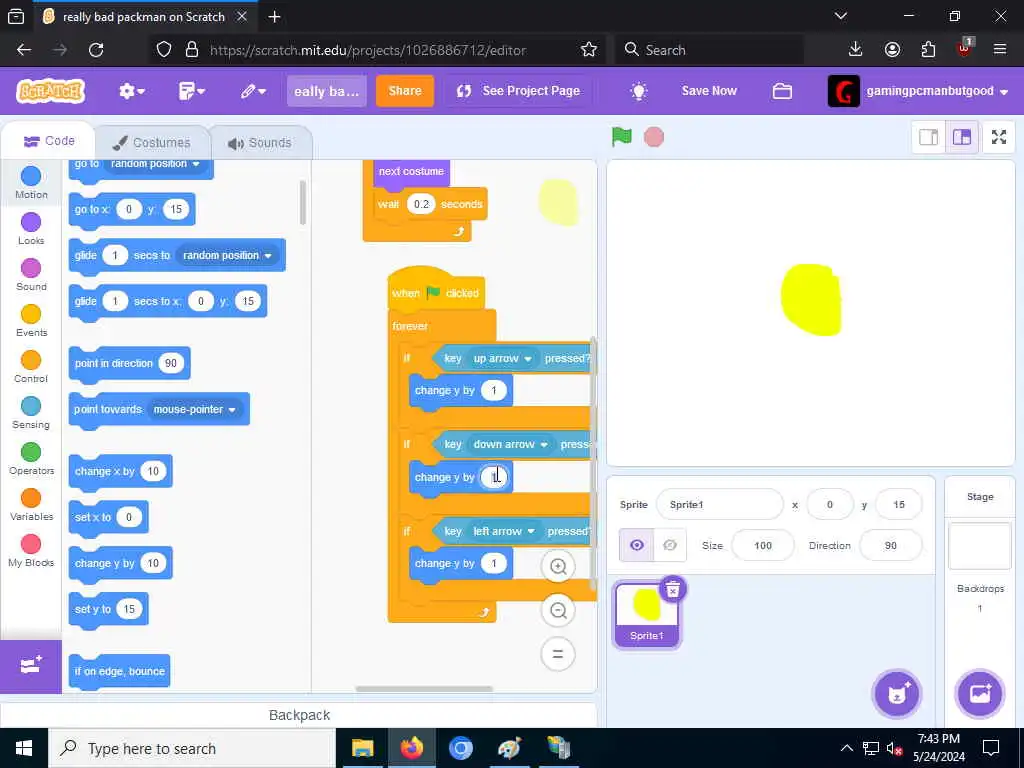Open gamingpcmanbutgood account menu
The image size is (1024, 768).
click(x=918, y=91)
